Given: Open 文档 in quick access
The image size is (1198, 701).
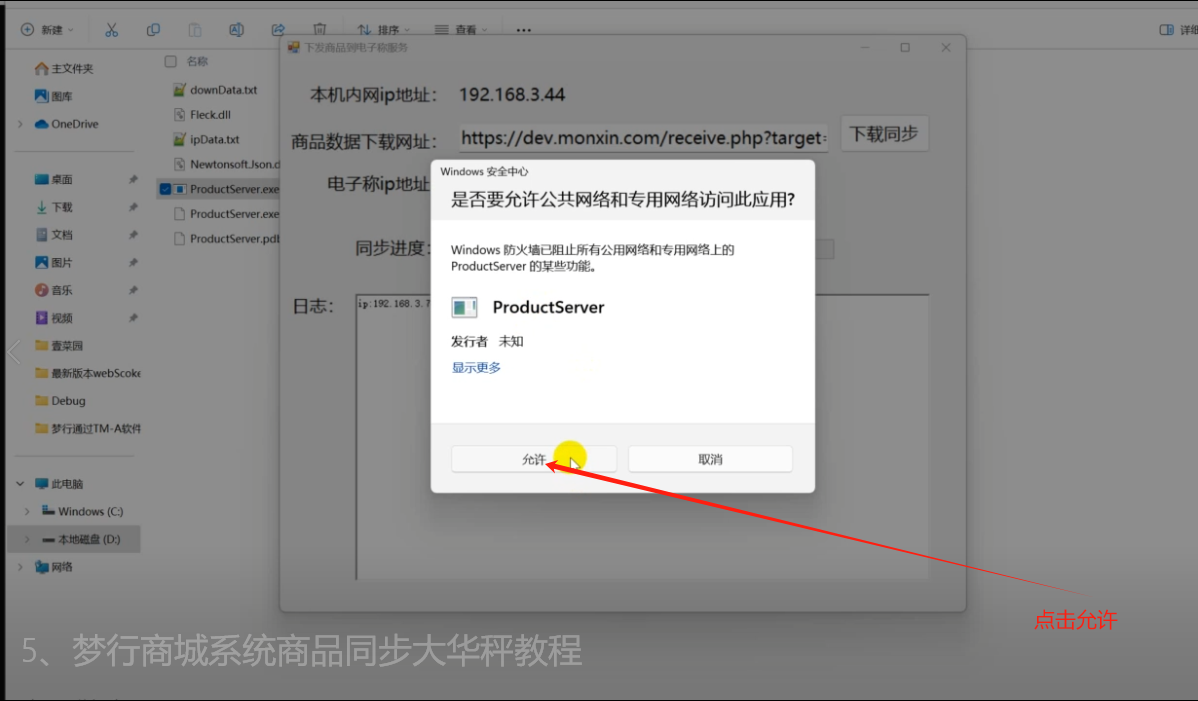Looking at the screenshot, I should click(x=53, y=234).
